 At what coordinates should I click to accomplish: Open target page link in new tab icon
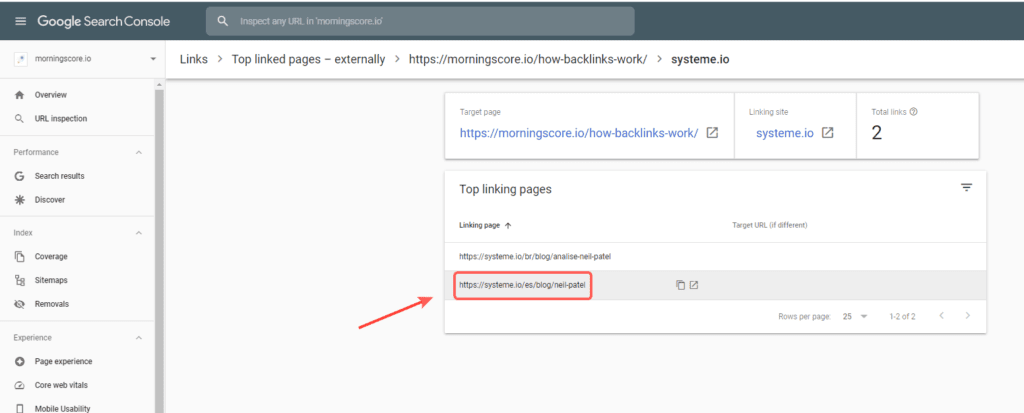(713, 133)
